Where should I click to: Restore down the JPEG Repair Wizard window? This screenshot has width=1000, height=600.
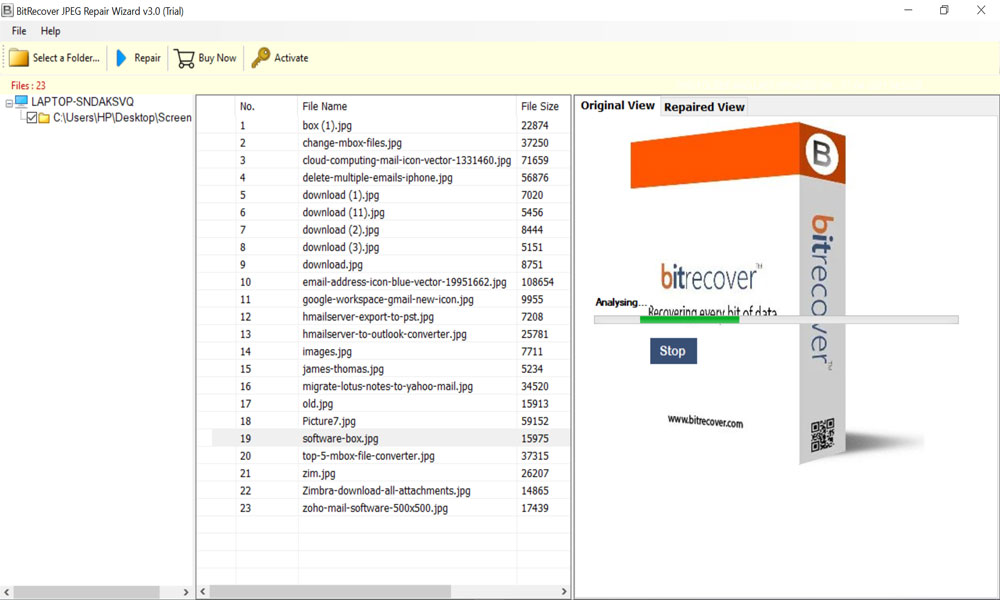click(x=944, y=10)
